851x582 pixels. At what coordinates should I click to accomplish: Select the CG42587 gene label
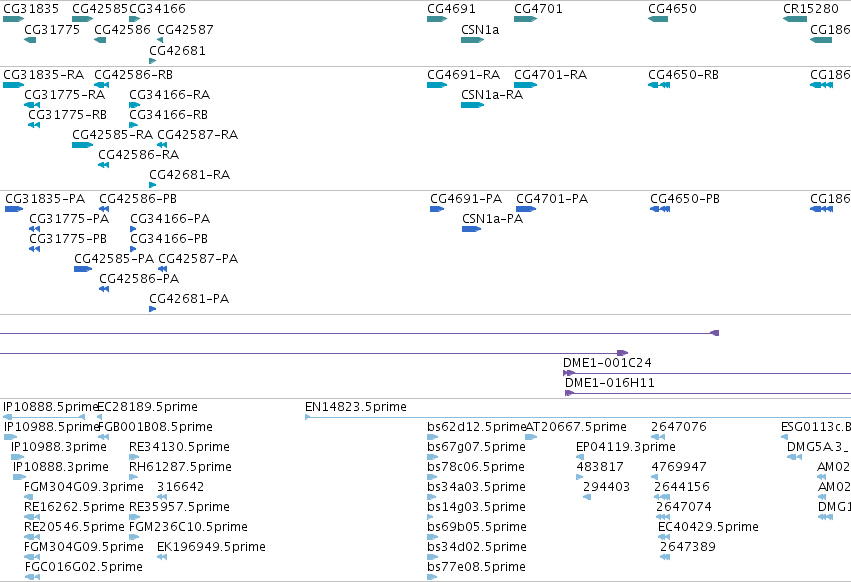pos(186,29)
